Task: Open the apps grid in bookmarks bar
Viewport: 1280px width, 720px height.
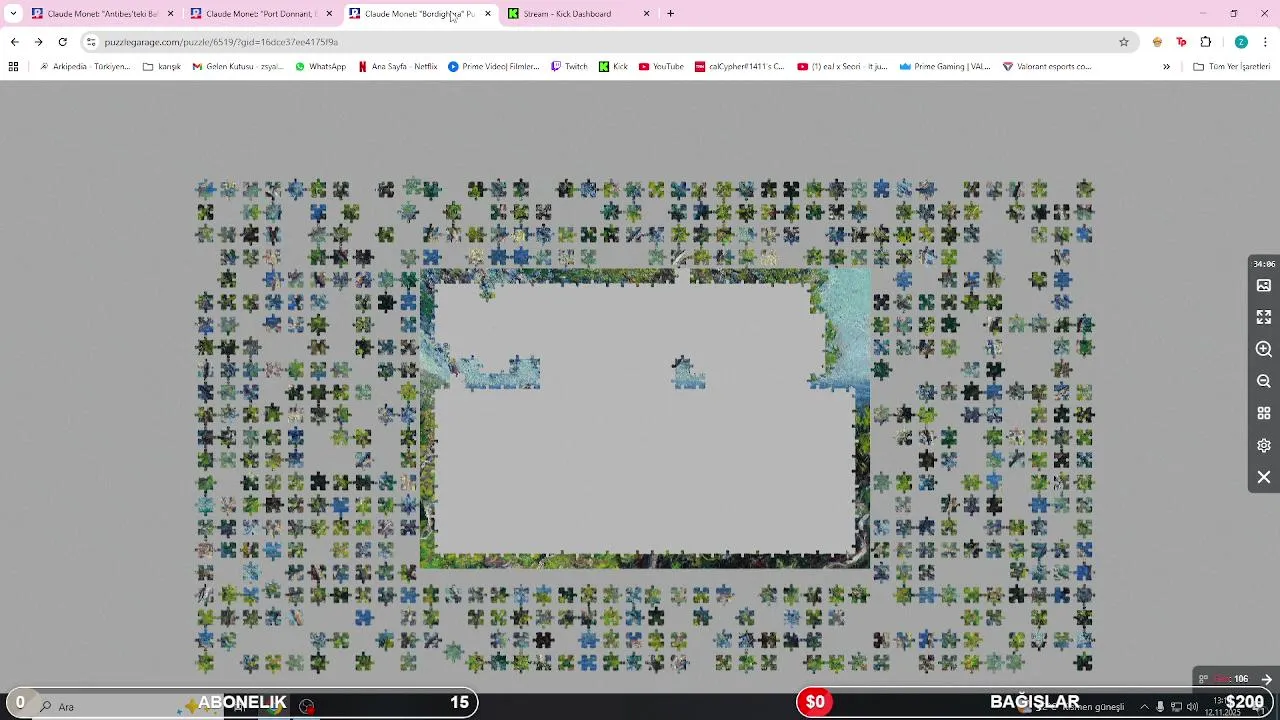Action: [x=13, y=67]
